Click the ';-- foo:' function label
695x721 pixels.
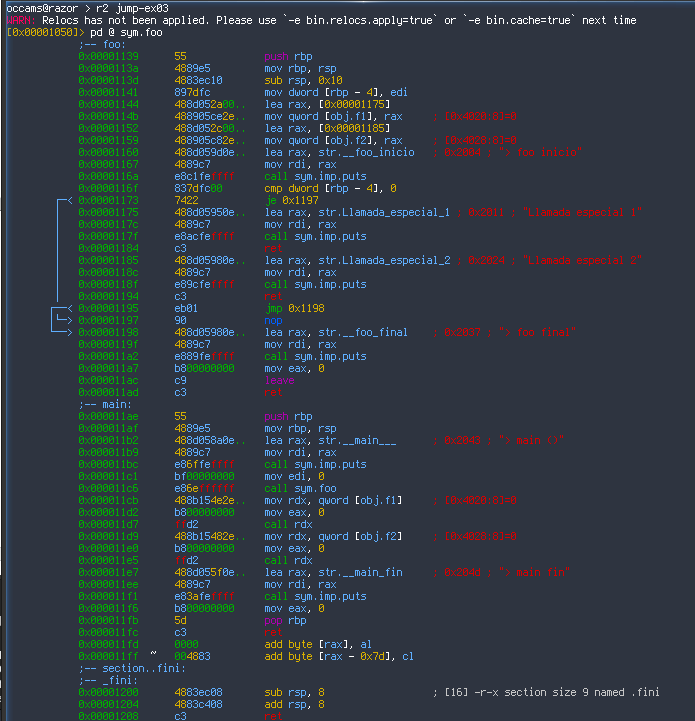pyautogui.click(x=102, y=44)
